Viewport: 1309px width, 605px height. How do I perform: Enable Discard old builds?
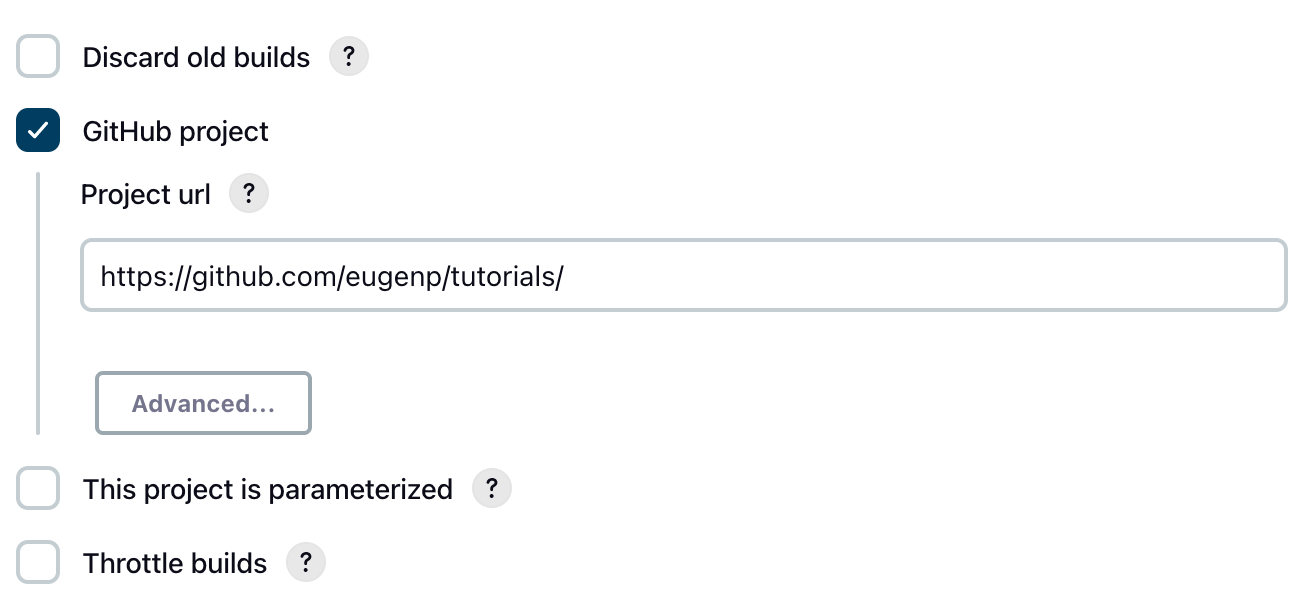point(37,56)
